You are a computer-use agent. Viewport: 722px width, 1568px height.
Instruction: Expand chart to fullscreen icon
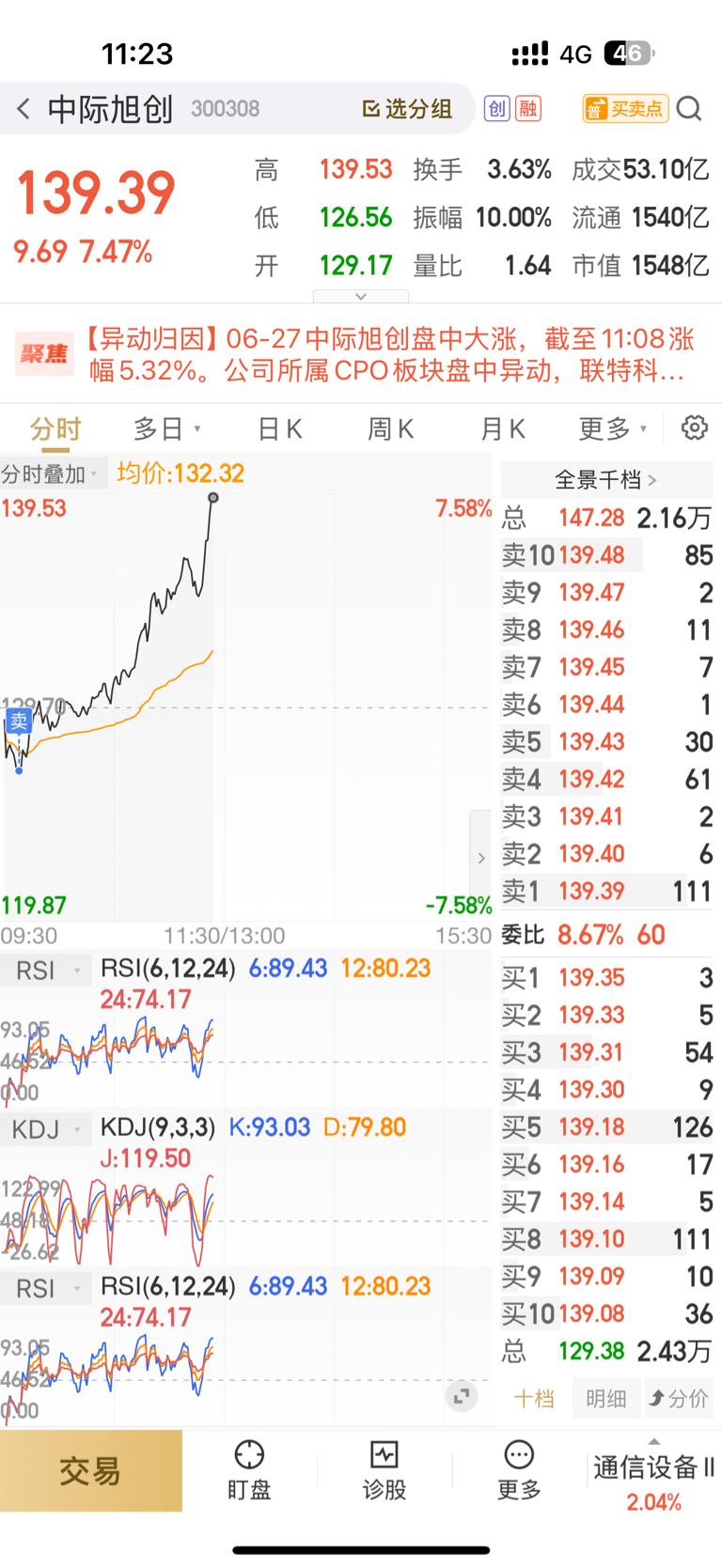click(x=462, y=1396)
